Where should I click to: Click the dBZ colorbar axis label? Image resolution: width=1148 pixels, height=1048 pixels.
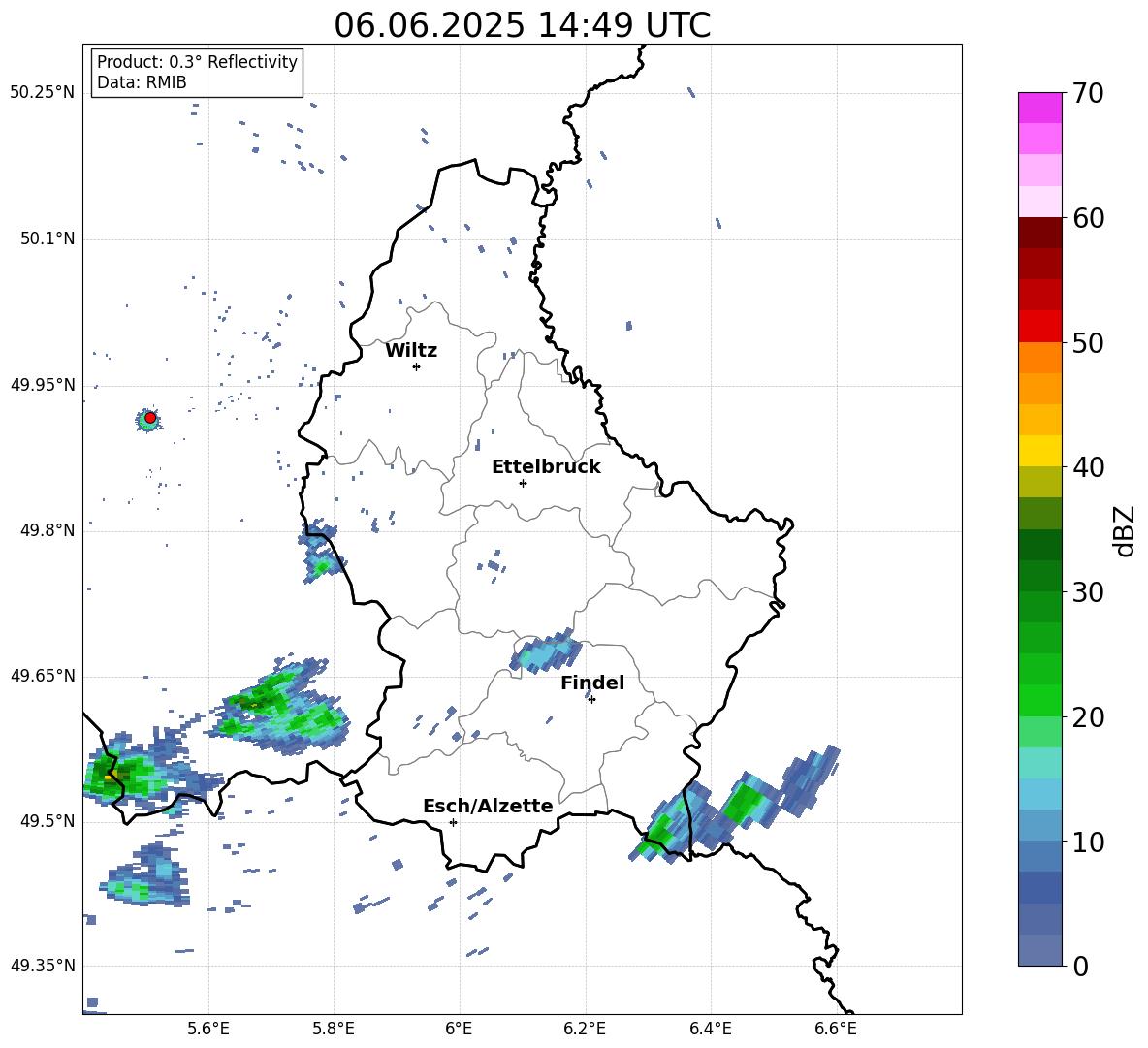click(x=1124, y=530)
